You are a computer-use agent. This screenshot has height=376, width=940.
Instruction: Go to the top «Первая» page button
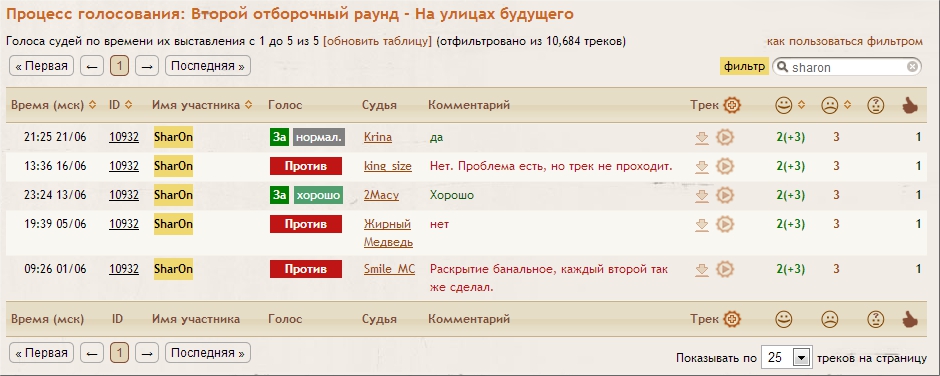click(41, 66)
